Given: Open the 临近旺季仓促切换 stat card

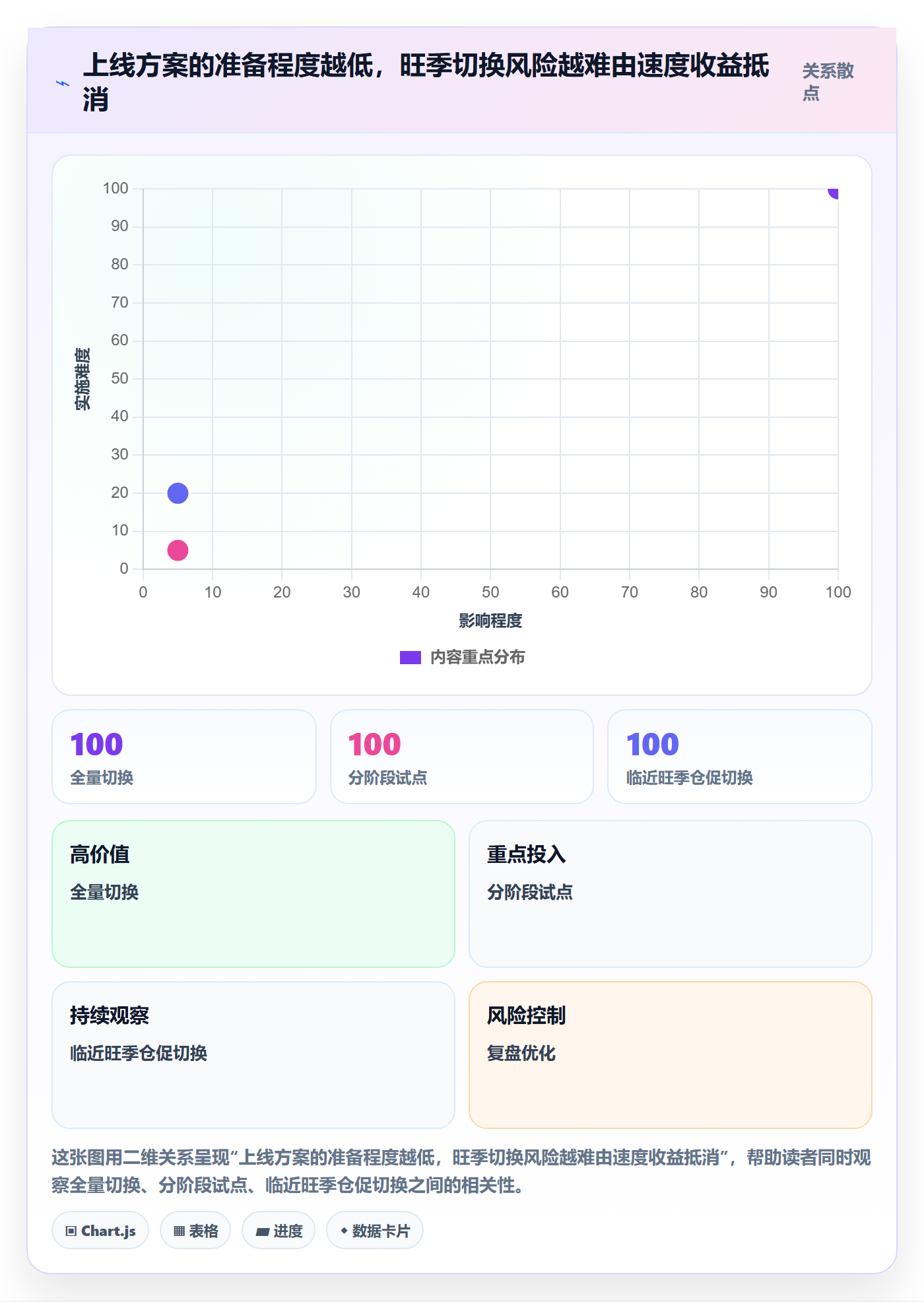Looking at the screenshot, I should 740,757.
